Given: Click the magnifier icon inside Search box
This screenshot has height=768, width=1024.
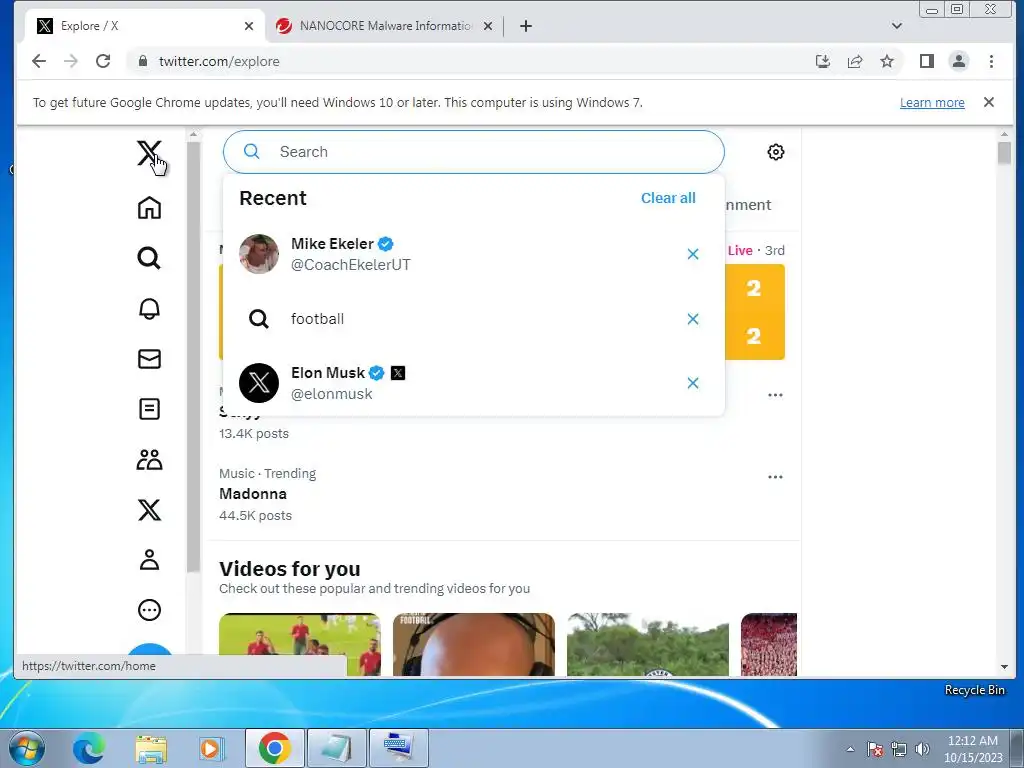Looking at the screenshot, I should 251,152.
